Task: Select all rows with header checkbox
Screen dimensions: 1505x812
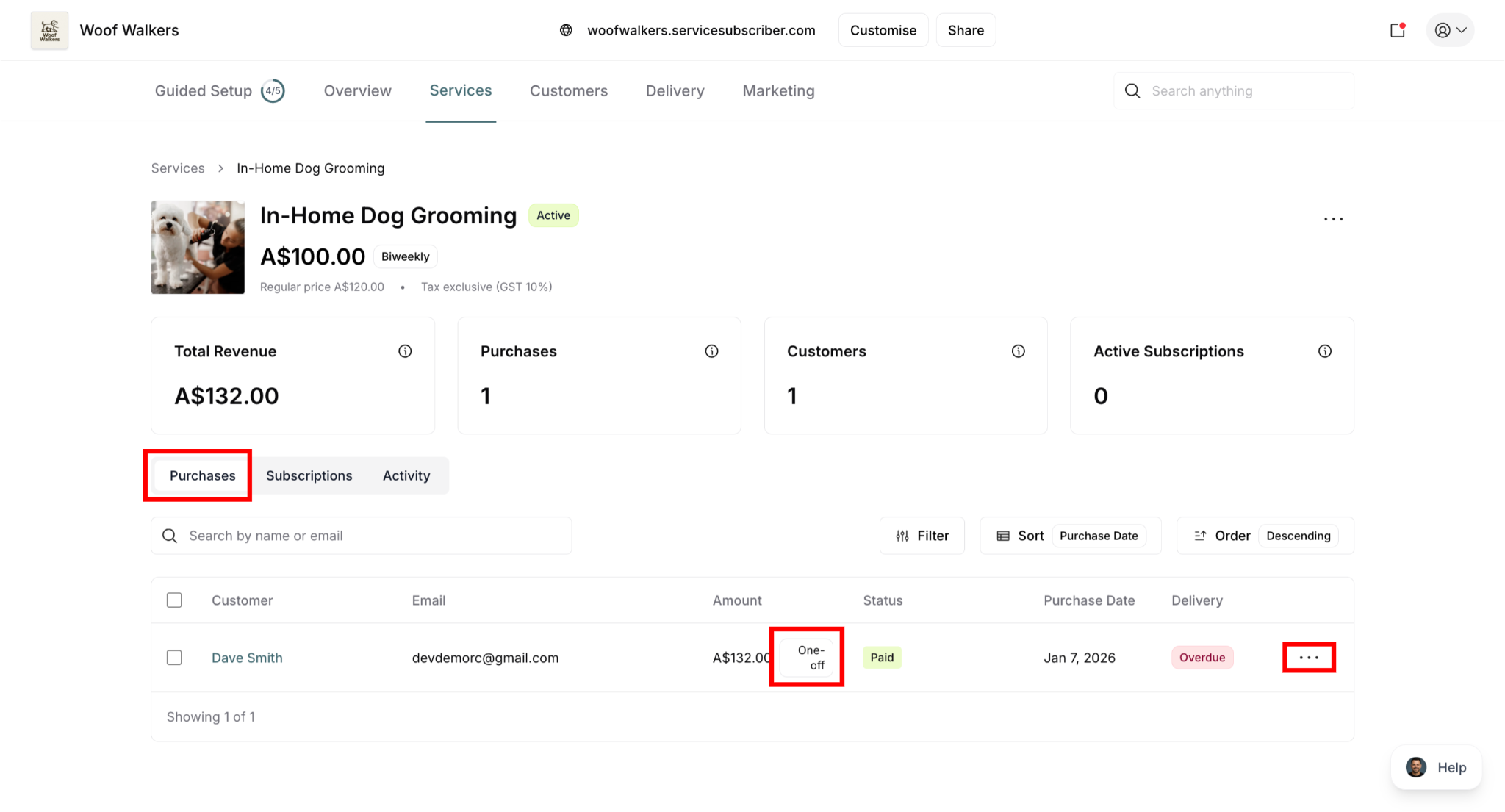Action: [x=174, y=600]
